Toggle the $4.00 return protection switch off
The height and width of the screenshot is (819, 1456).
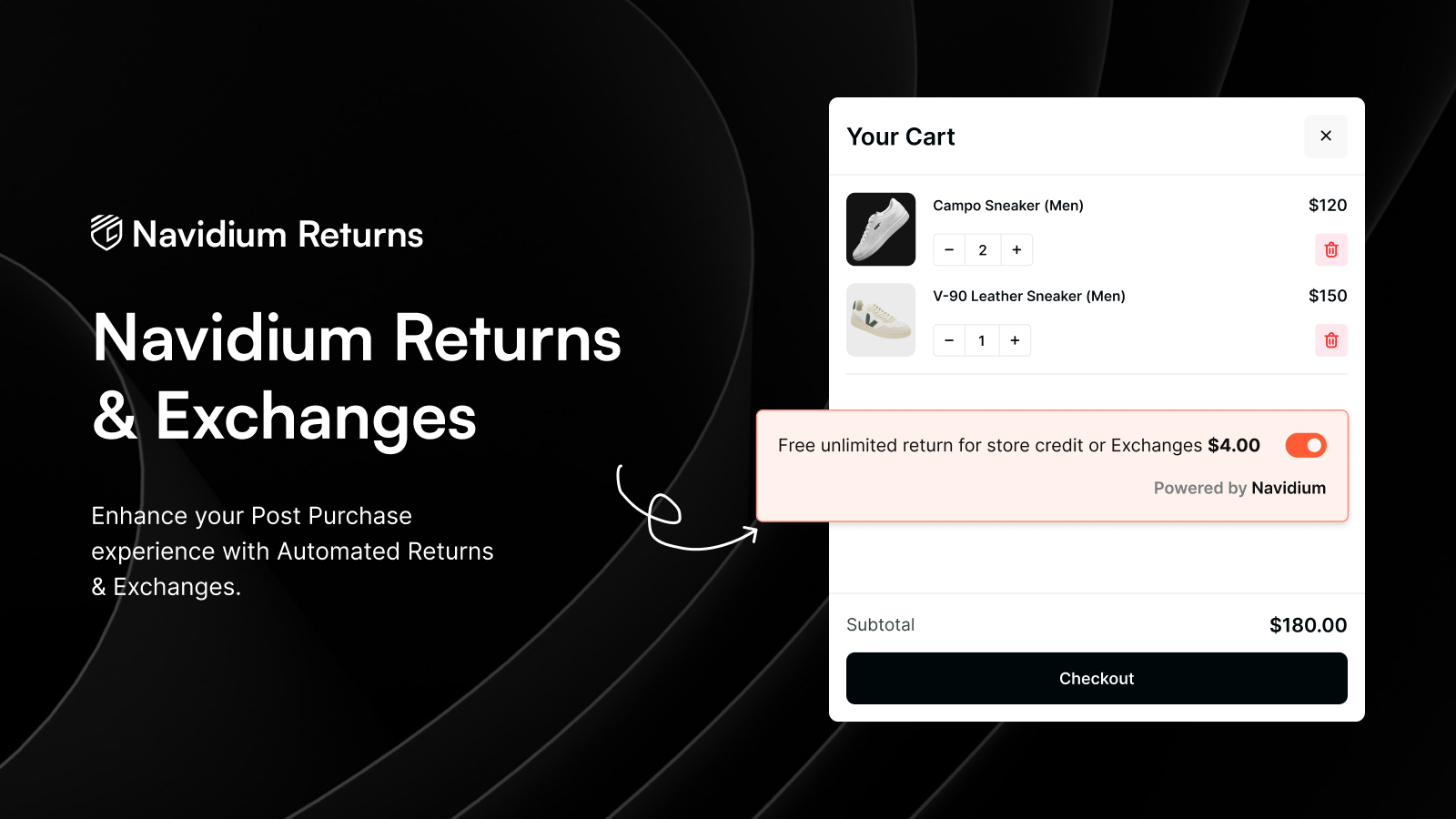(x=1304, y=445)
